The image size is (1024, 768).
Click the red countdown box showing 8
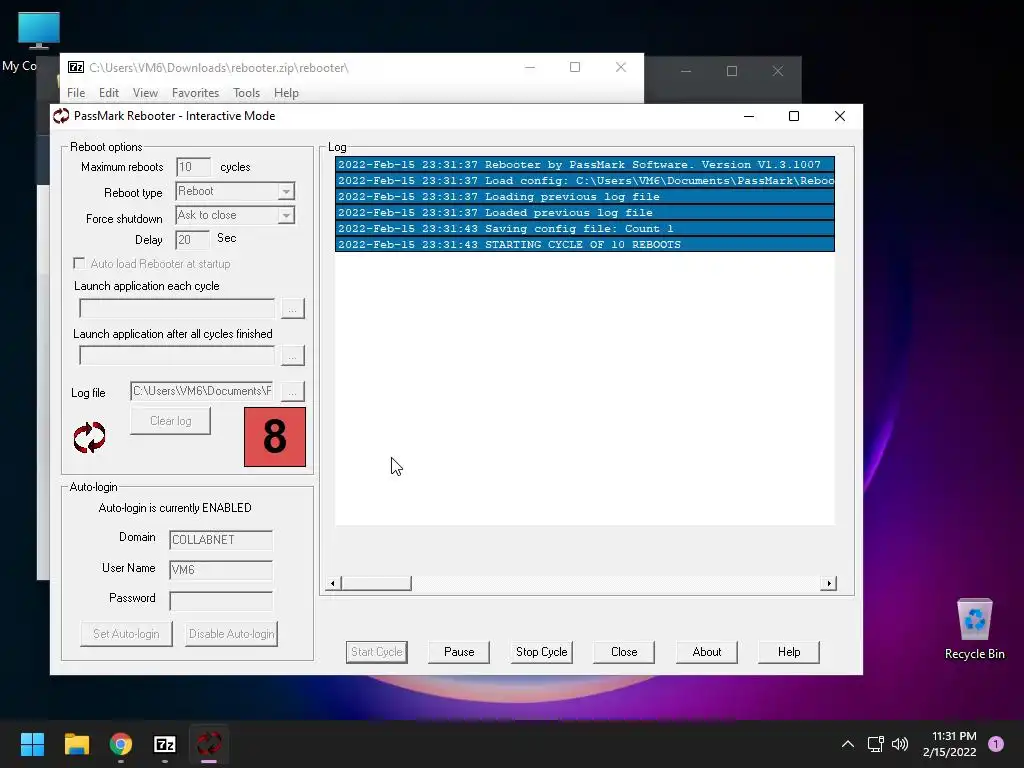(275, 437)
